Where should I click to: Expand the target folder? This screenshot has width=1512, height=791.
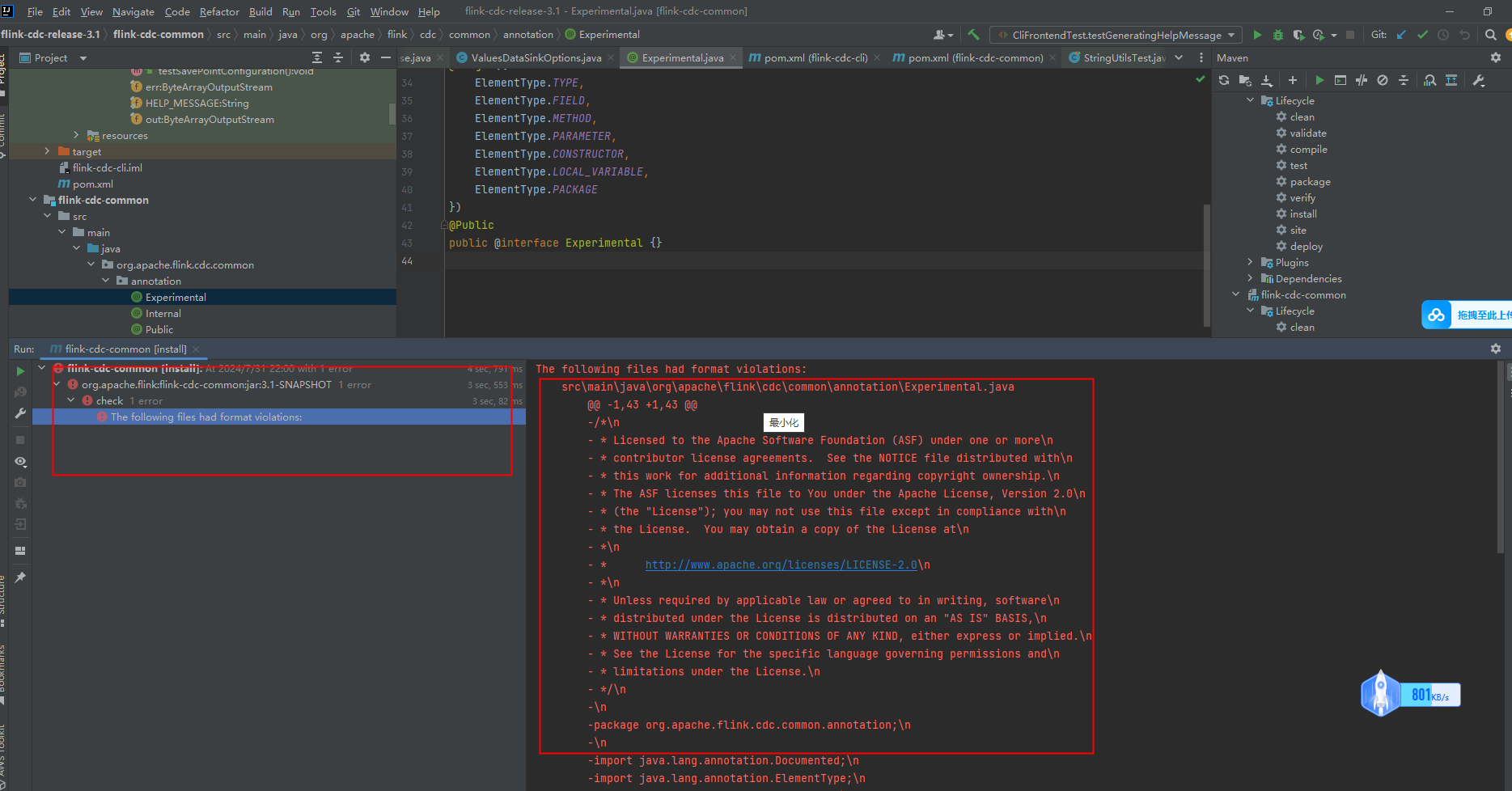(x=47, y=151)
